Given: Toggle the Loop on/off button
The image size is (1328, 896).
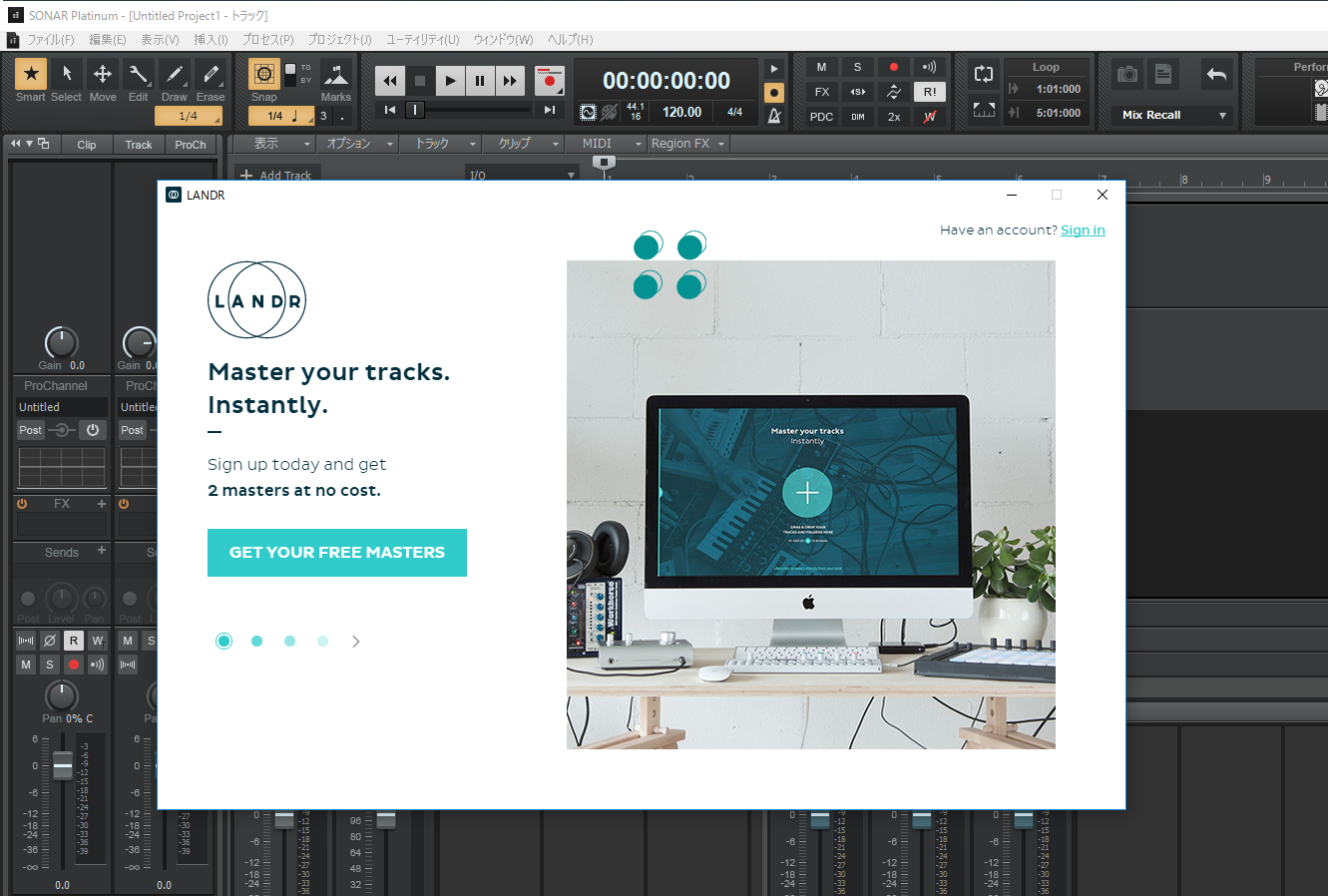Looking at the screenshot, I should pyautogui.click(x=984, y=74).
